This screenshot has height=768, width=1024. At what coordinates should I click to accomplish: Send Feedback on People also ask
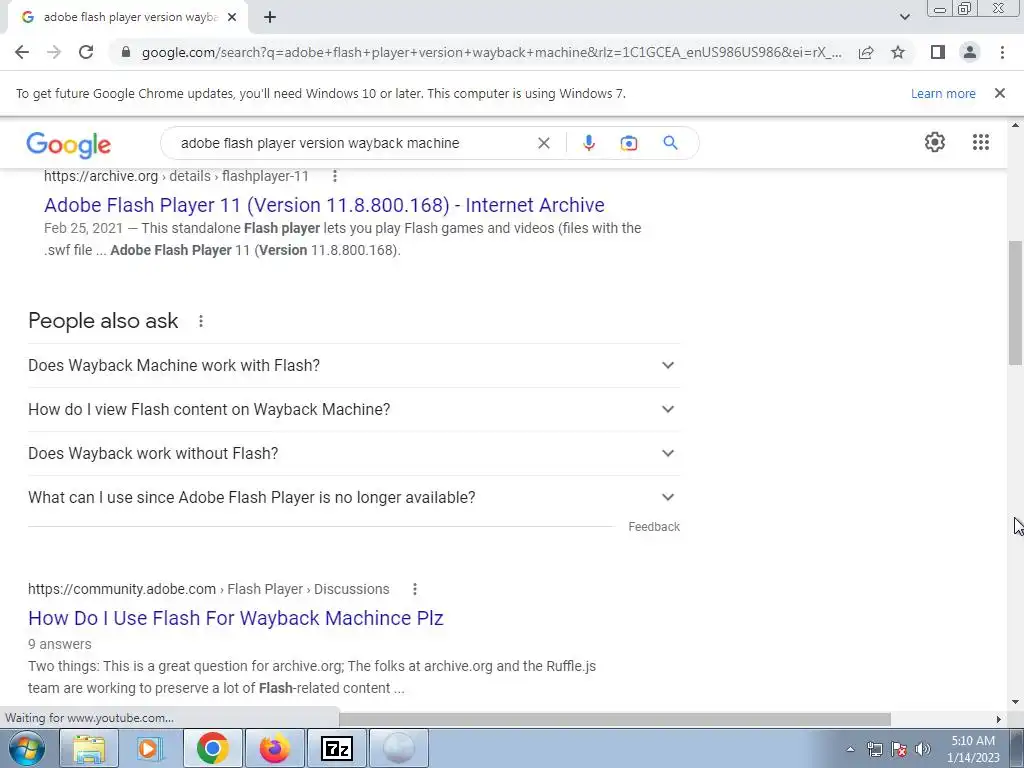(654, 526)
